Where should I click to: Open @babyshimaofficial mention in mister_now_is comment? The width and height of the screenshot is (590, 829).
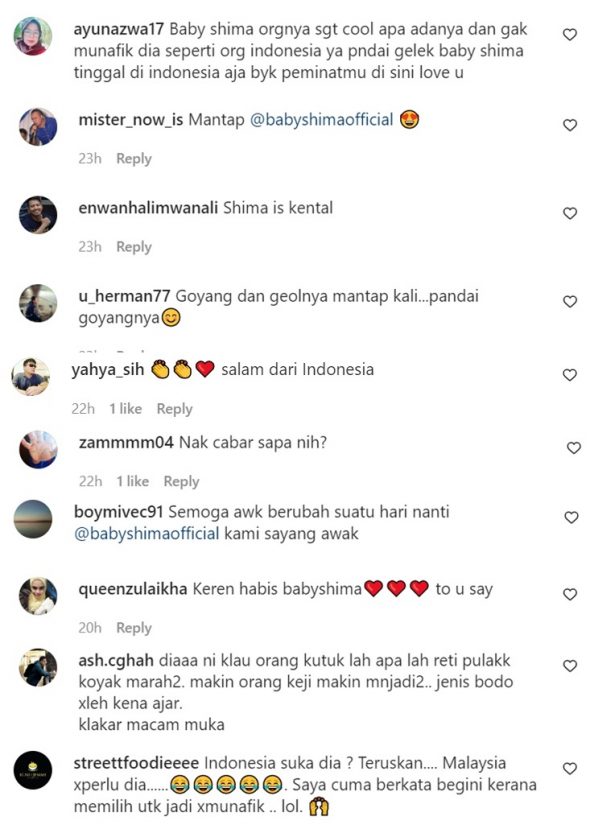click(321, 120)
